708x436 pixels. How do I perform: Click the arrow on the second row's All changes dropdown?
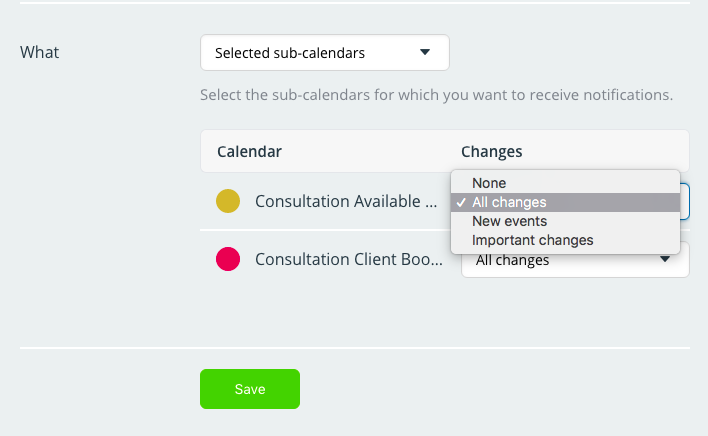click(664, 260)
